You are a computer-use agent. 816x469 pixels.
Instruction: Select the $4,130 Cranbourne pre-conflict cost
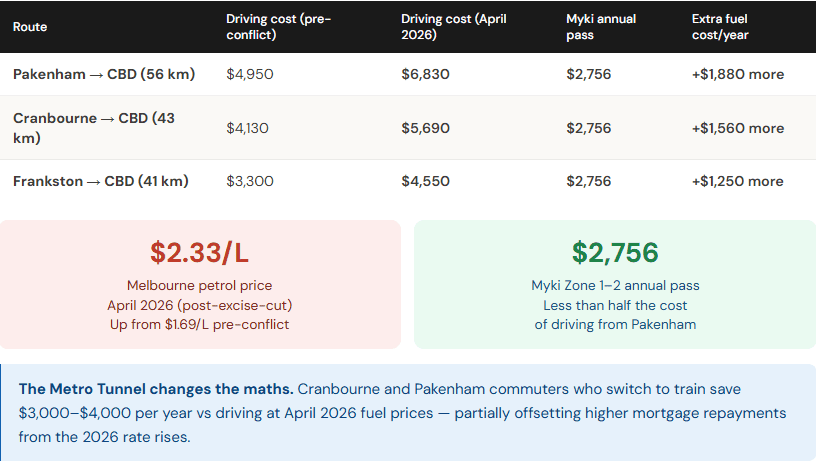pos(248,128)
